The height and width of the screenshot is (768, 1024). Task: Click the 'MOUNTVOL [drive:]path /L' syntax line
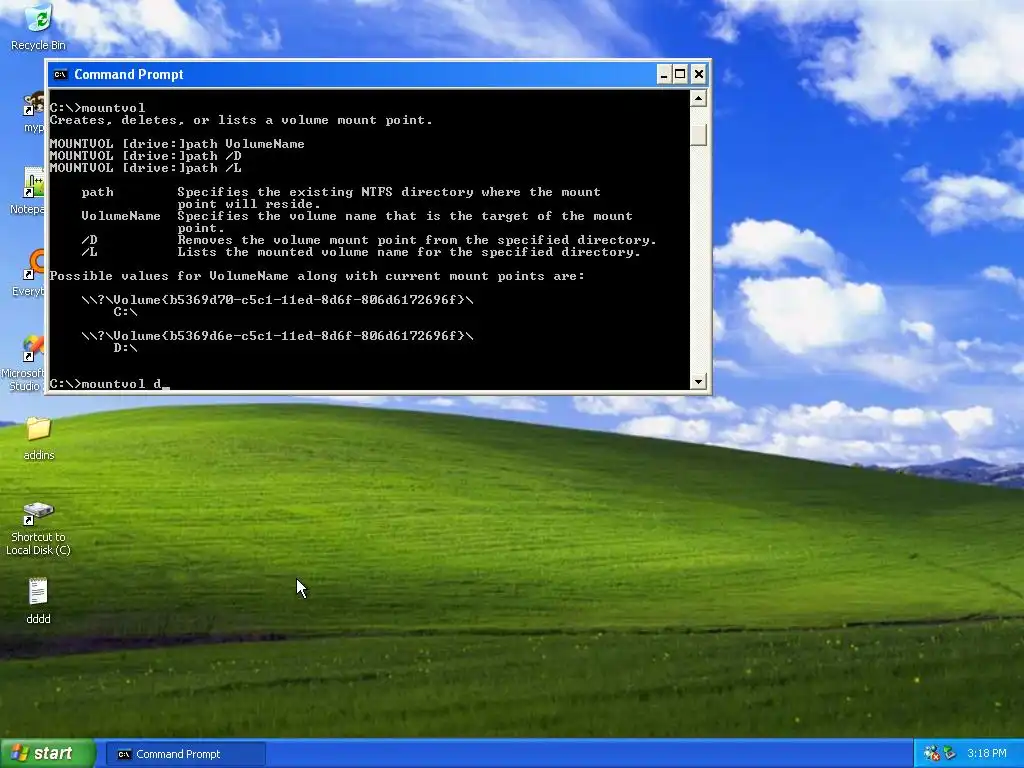(x=146, y=168)
